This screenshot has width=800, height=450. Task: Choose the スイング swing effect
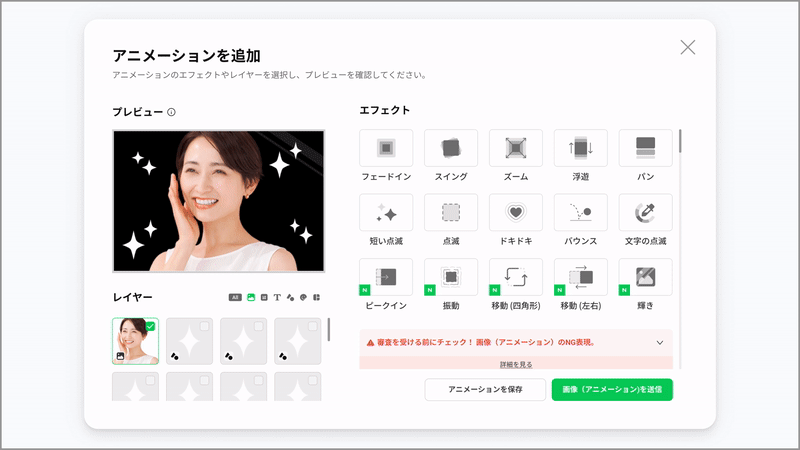[x=451, y=148]
